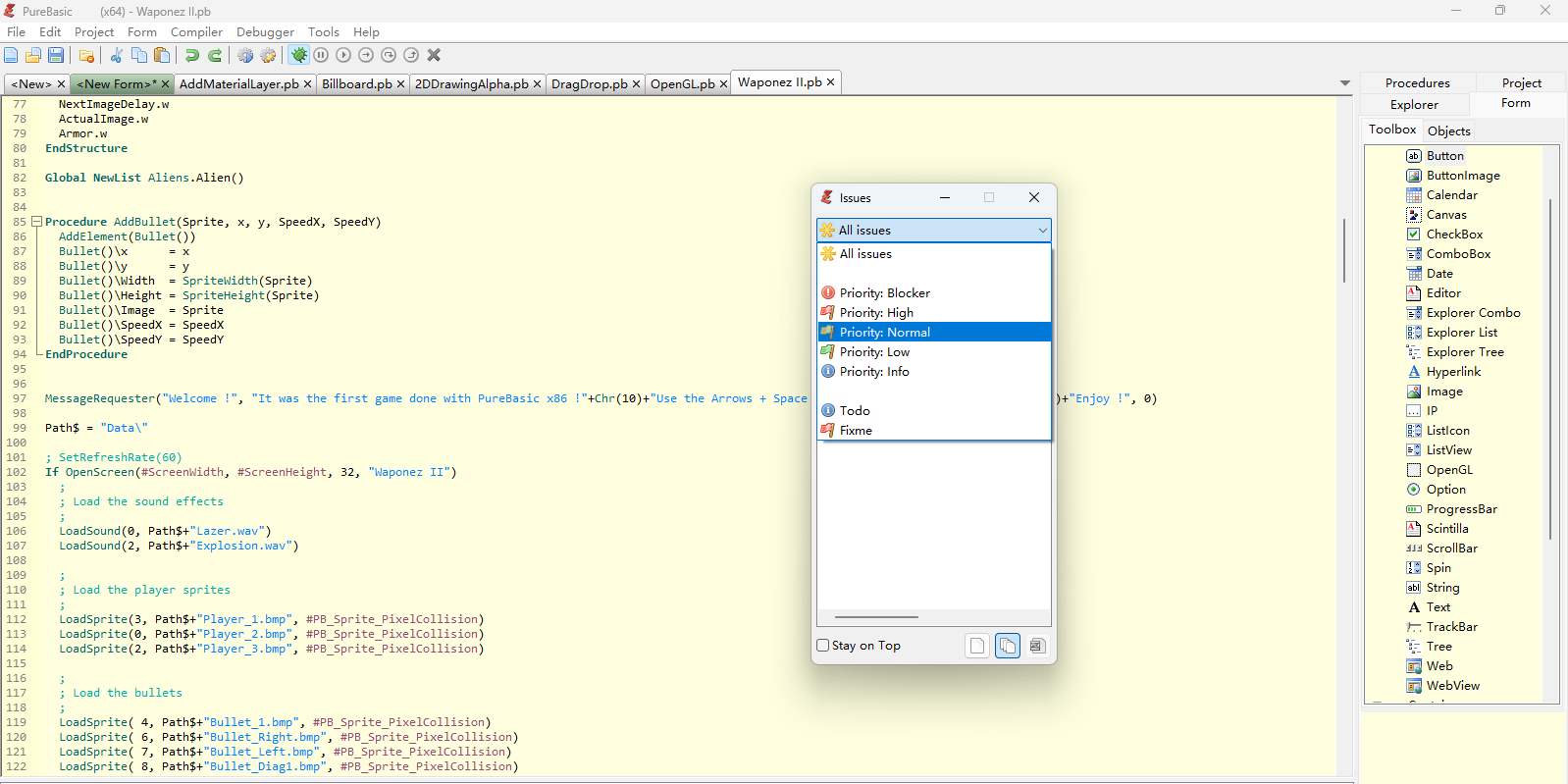Image resolution: width=1568 pixels, height=784 pixels.
Task: Click export issues icon in Issues window
Action: [1037, 646]
